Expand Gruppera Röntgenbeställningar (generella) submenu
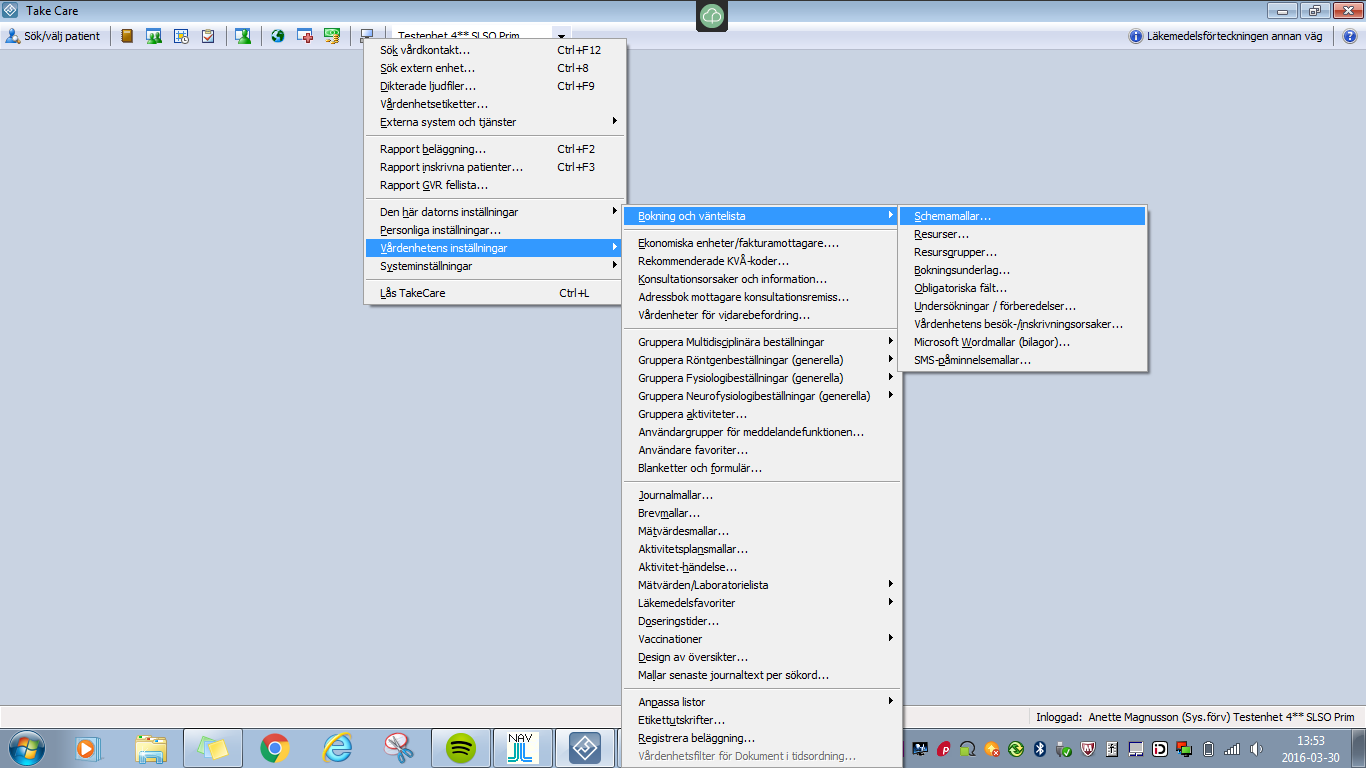This screenshot has height=768, width=1366. [761, 360]
